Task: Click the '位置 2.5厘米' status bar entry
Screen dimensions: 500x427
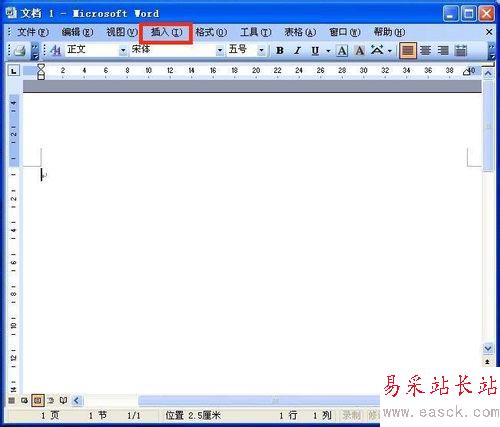Action: point(193,415)
